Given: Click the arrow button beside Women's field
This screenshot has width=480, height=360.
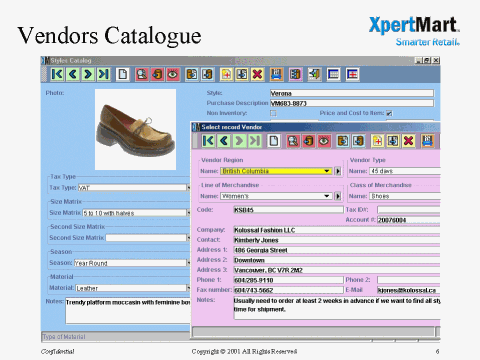Looking at the screenshot, I should 338,196.
